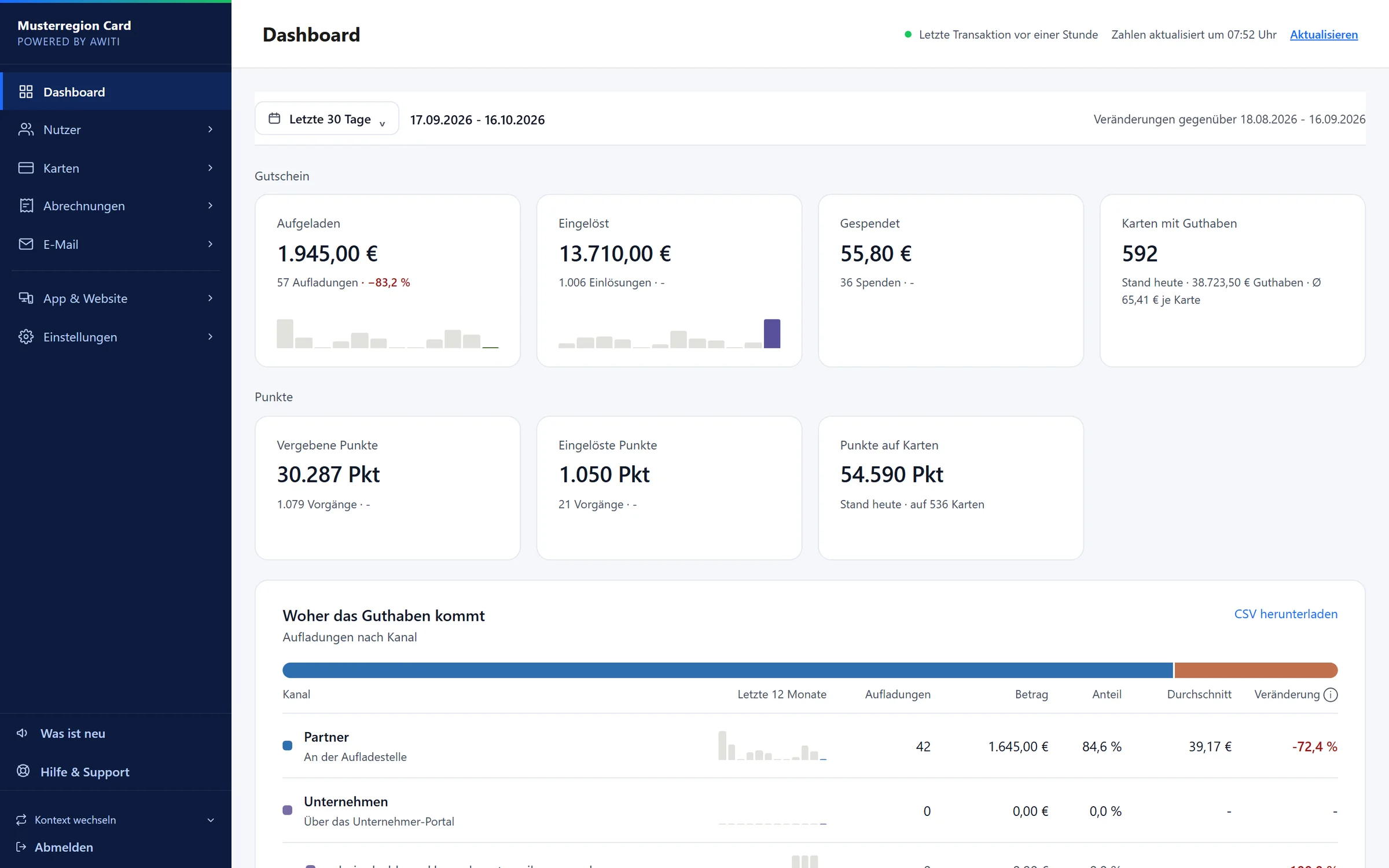Image resolution: width=1389 pixels, height=868 pixels.
Task: Click the Aktualisieren link
Action: (x=1324, y=35)
